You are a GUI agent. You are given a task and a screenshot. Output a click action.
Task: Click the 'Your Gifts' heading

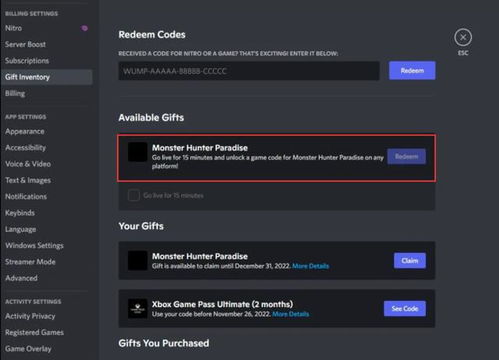[141, 226]
